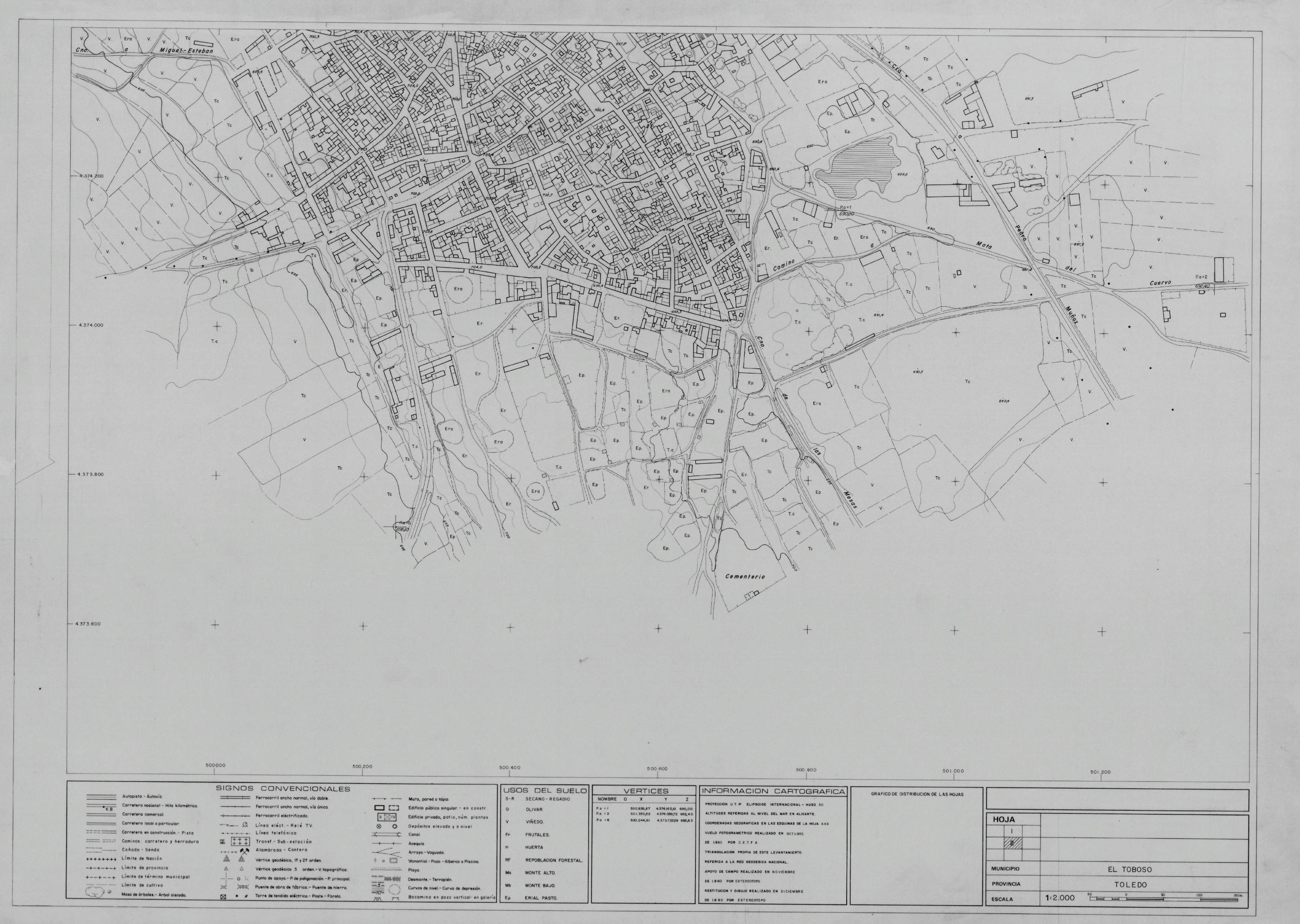
Task: Click the Autopista-Autovía line symbol in legend
Action: click(x=101, y=797)
